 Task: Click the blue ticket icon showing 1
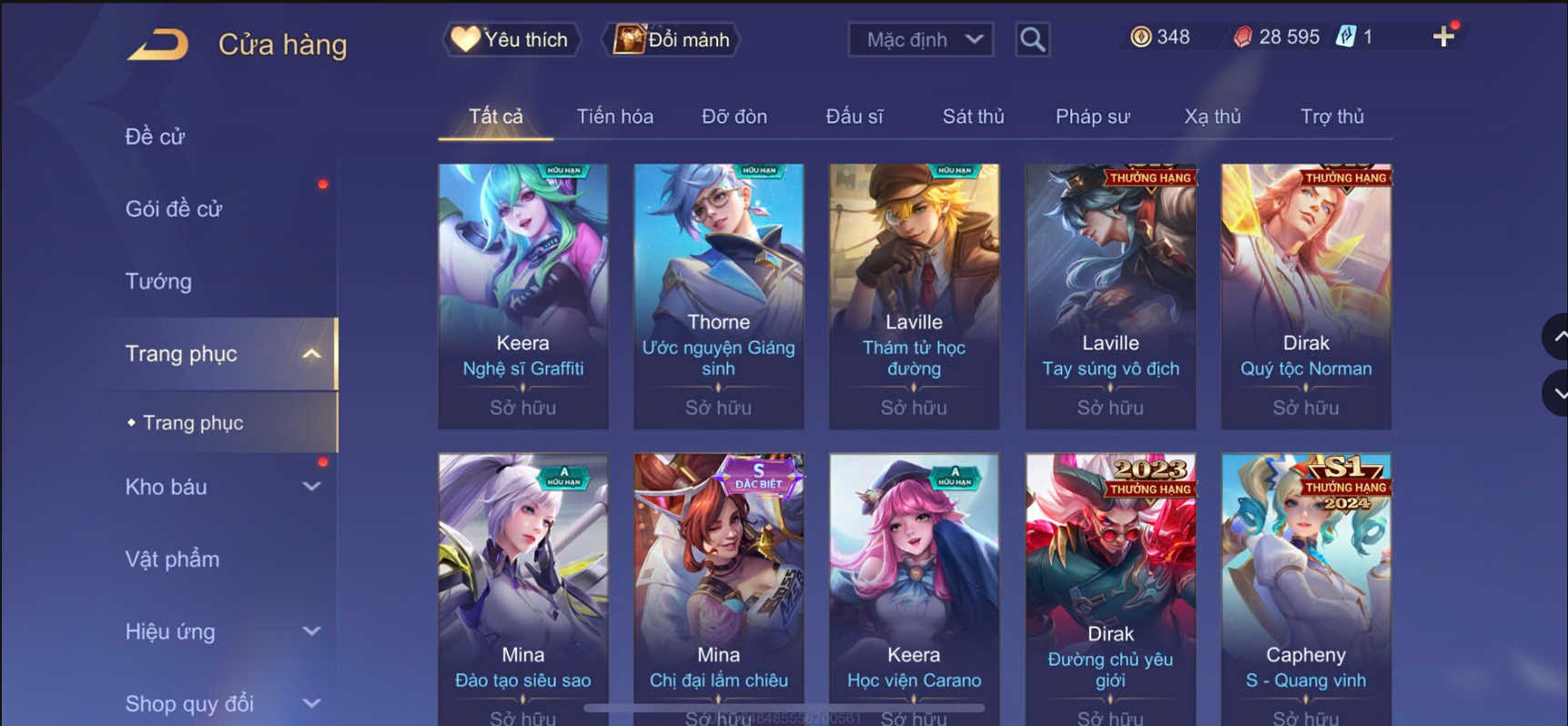1346,36
